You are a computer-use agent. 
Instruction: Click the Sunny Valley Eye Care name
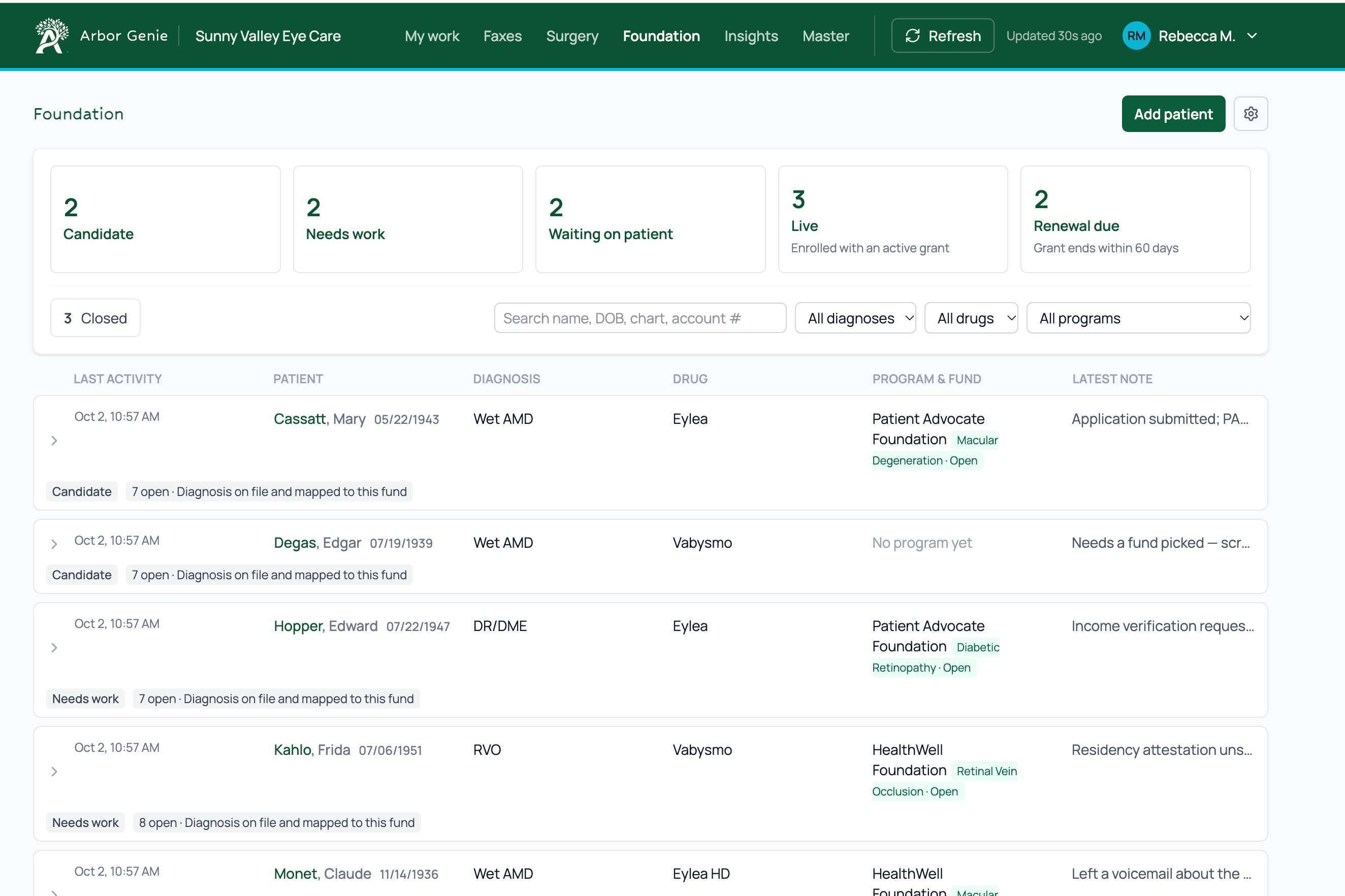[x=268, y=36]
